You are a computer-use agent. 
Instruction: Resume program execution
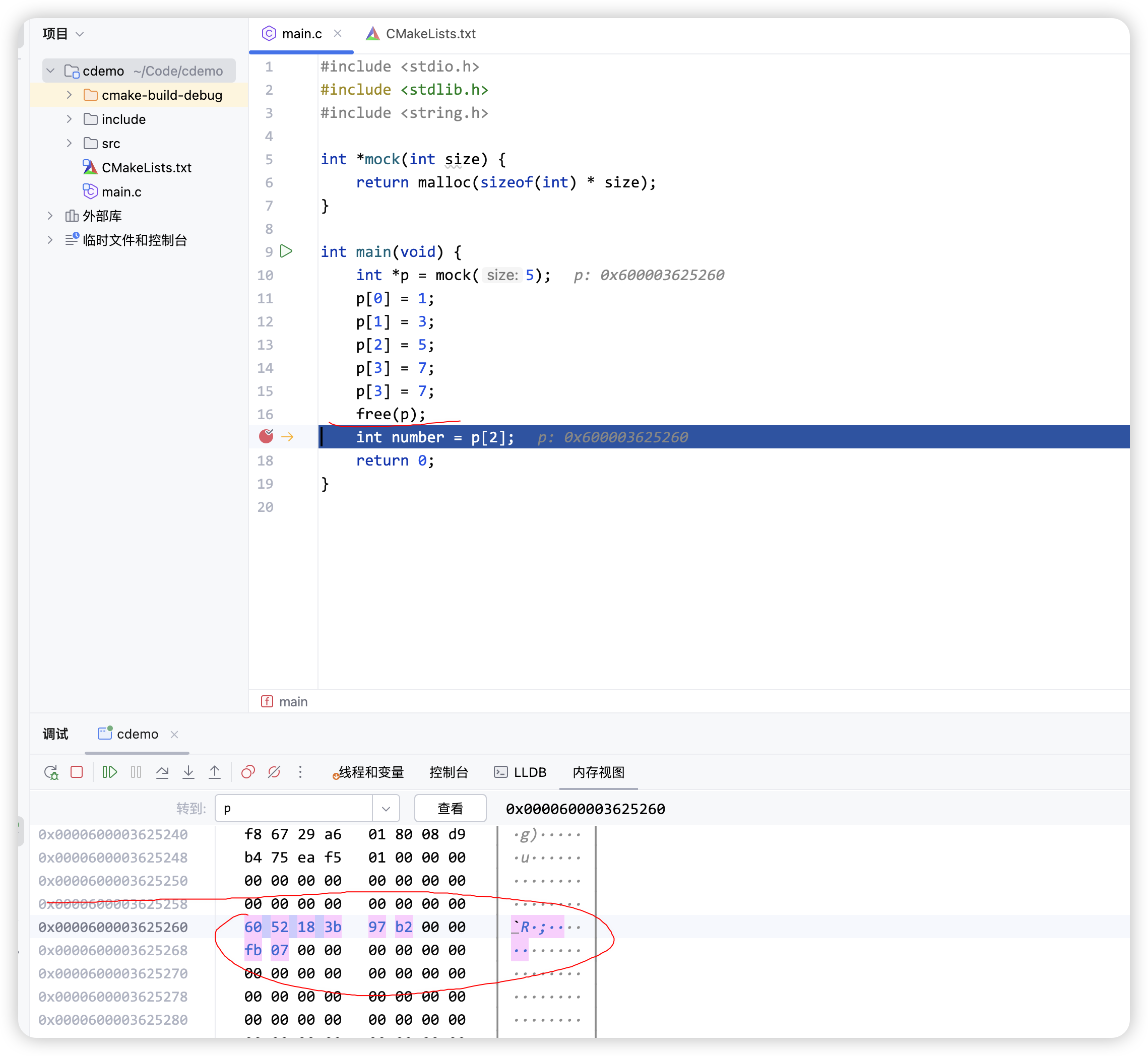109,772
